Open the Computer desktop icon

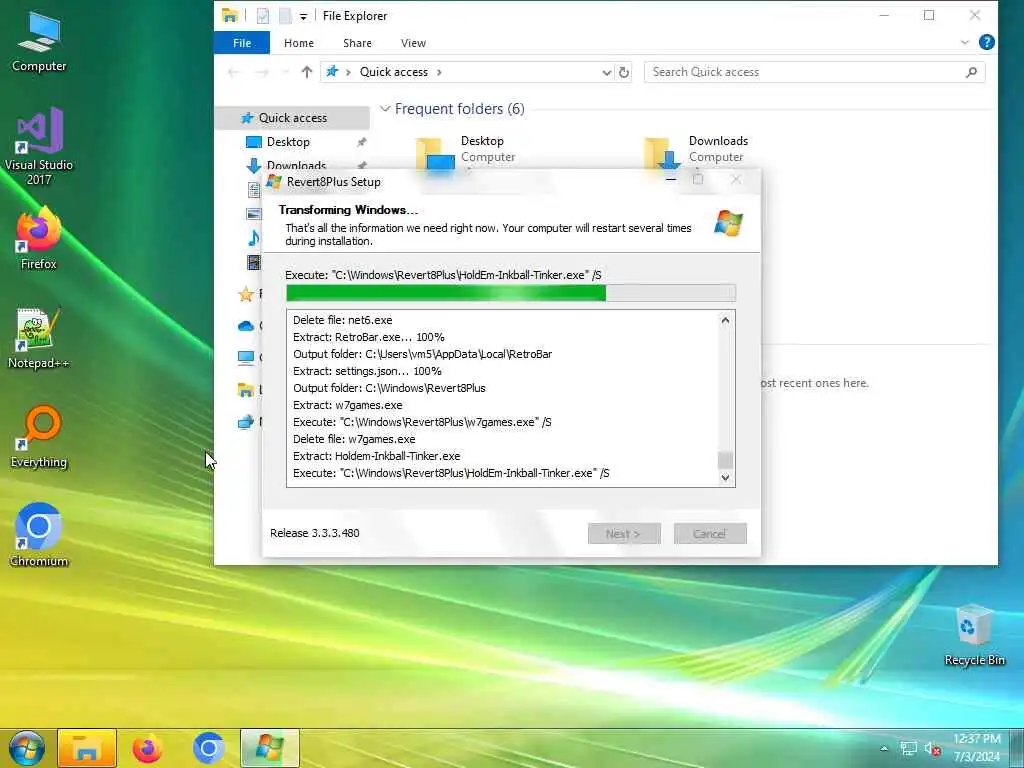(39, 42)
